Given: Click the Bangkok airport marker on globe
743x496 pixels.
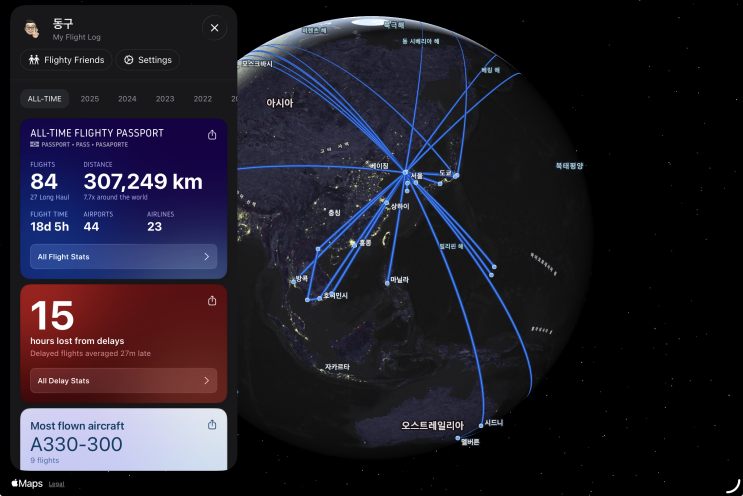Looking at the screenshot, I should pyautogui.click(x=293, y=282).
